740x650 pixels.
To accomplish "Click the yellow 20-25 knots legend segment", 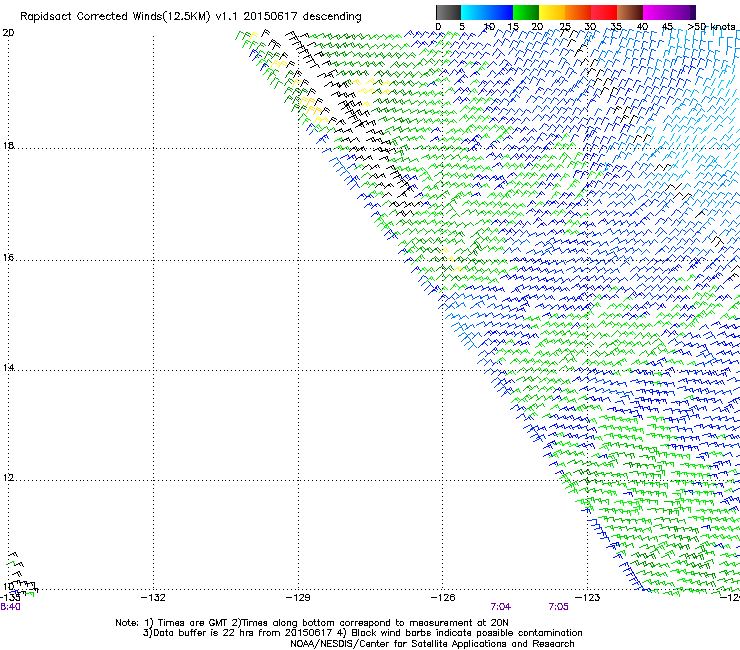I will point(552,12).
